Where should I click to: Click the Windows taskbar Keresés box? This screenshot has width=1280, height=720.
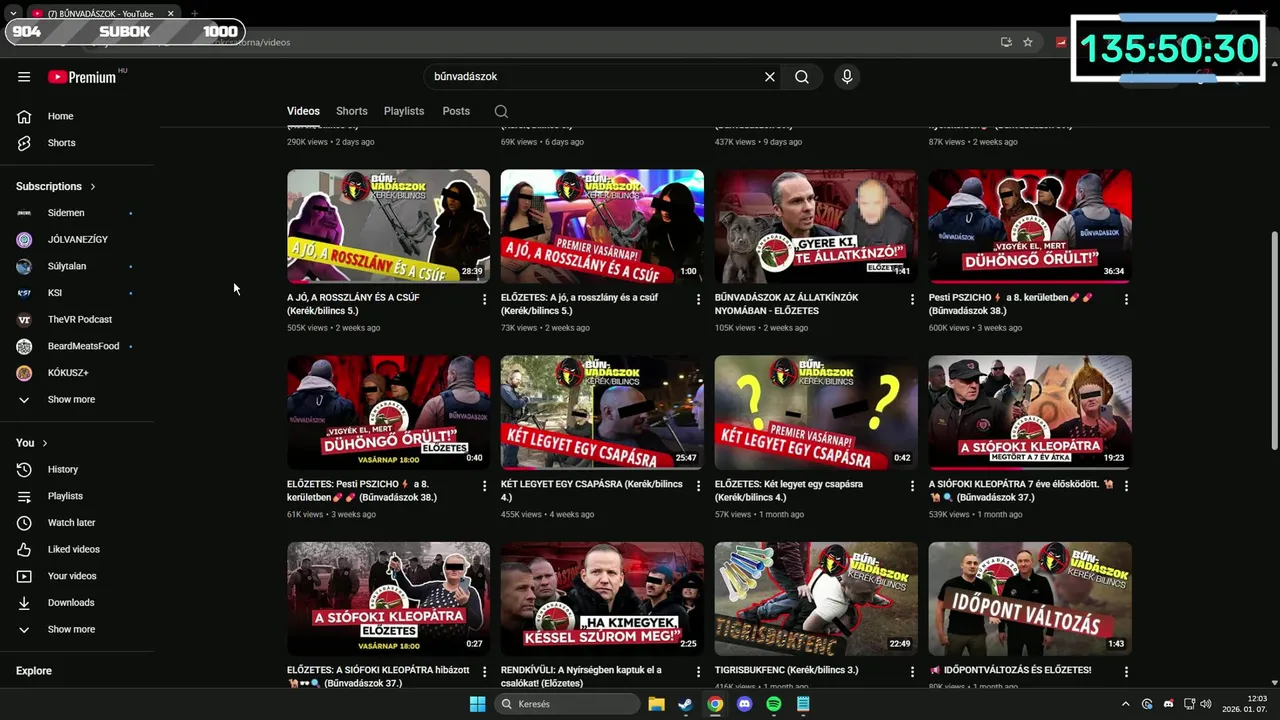coord(567,704)
